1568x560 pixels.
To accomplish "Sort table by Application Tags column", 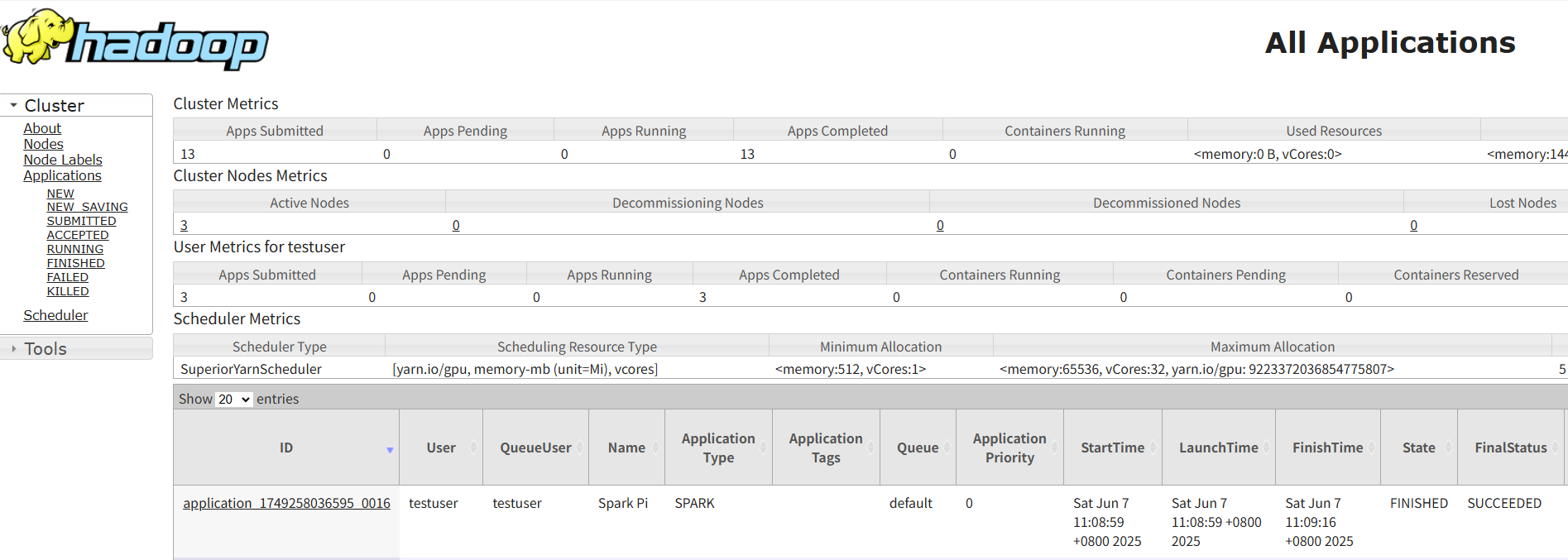I will 826,448.
